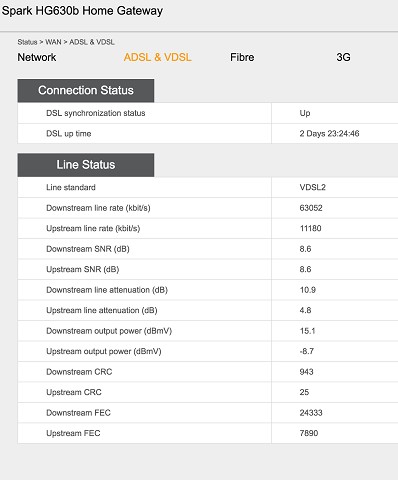Click upstream rate value 11180

point(310,228)
